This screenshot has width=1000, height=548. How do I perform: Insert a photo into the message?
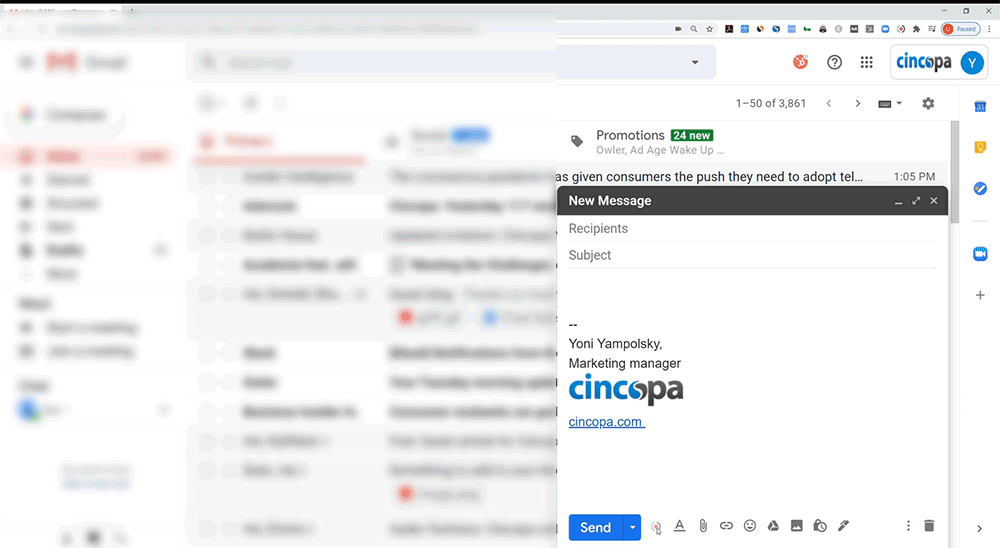point(797,526)
